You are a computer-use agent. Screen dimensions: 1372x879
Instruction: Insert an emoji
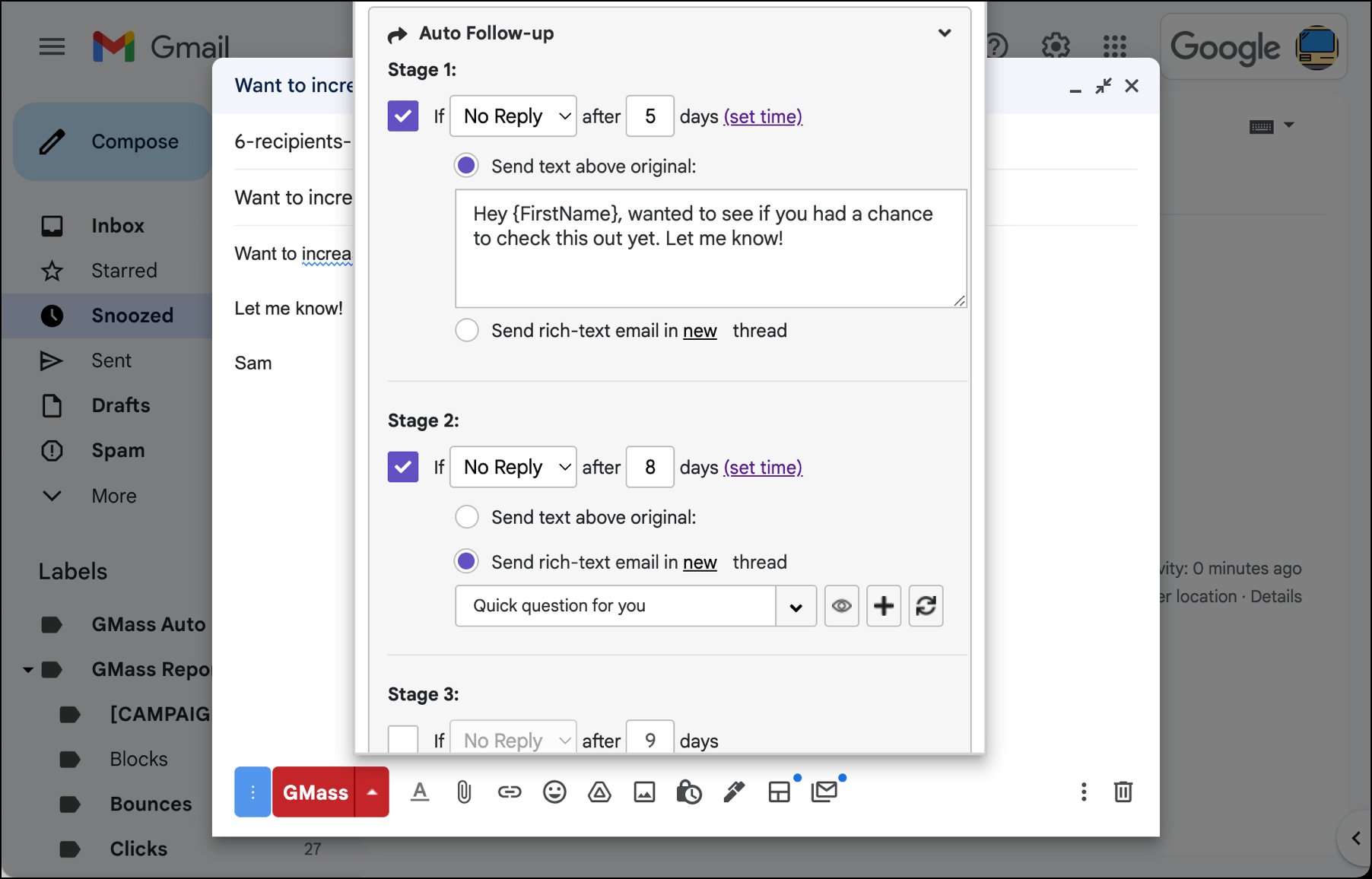point(554,792)
